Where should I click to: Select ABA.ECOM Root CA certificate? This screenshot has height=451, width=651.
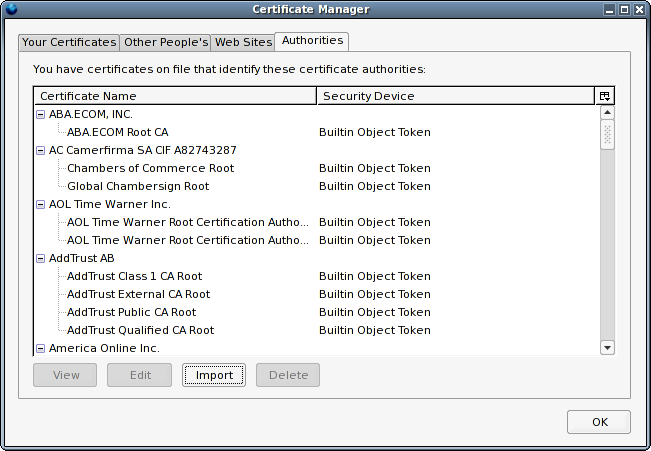[x=117, y=132]
